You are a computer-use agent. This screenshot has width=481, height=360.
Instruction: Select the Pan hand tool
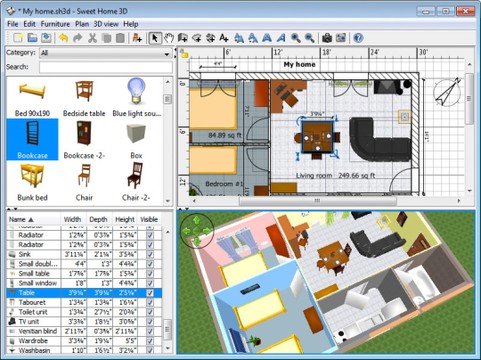169,38
